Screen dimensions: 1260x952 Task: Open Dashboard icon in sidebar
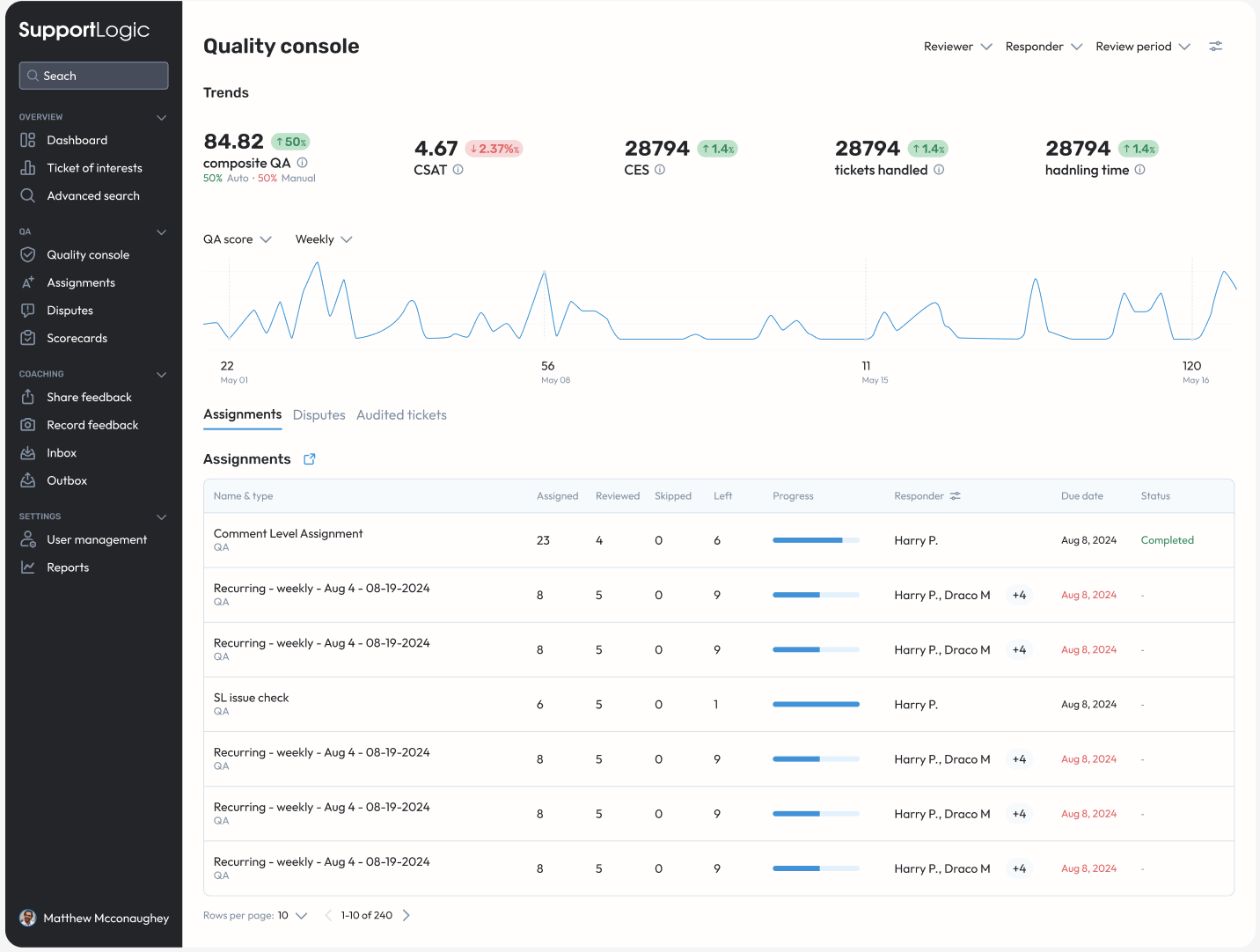28,140
